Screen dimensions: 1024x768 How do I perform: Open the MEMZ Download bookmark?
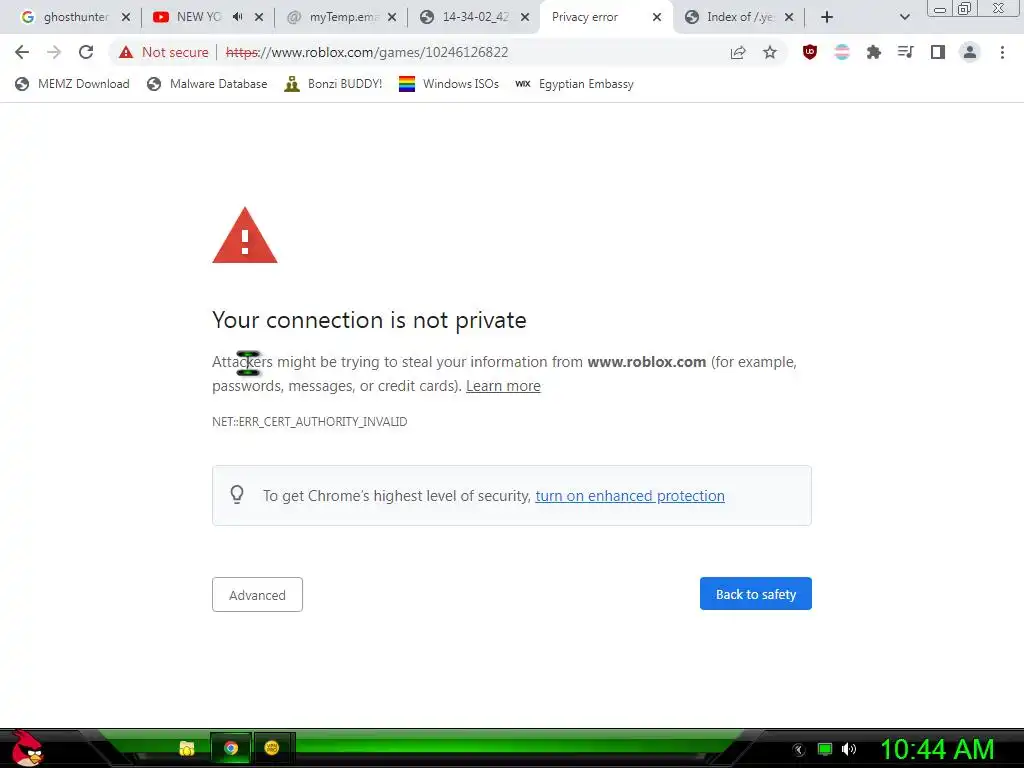[72, 84]
